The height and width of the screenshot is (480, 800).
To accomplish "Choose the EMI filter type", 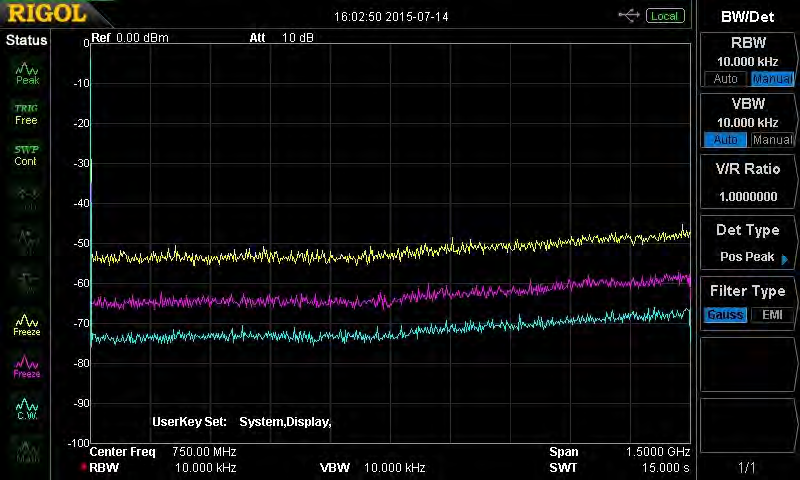I will (772, 315).
